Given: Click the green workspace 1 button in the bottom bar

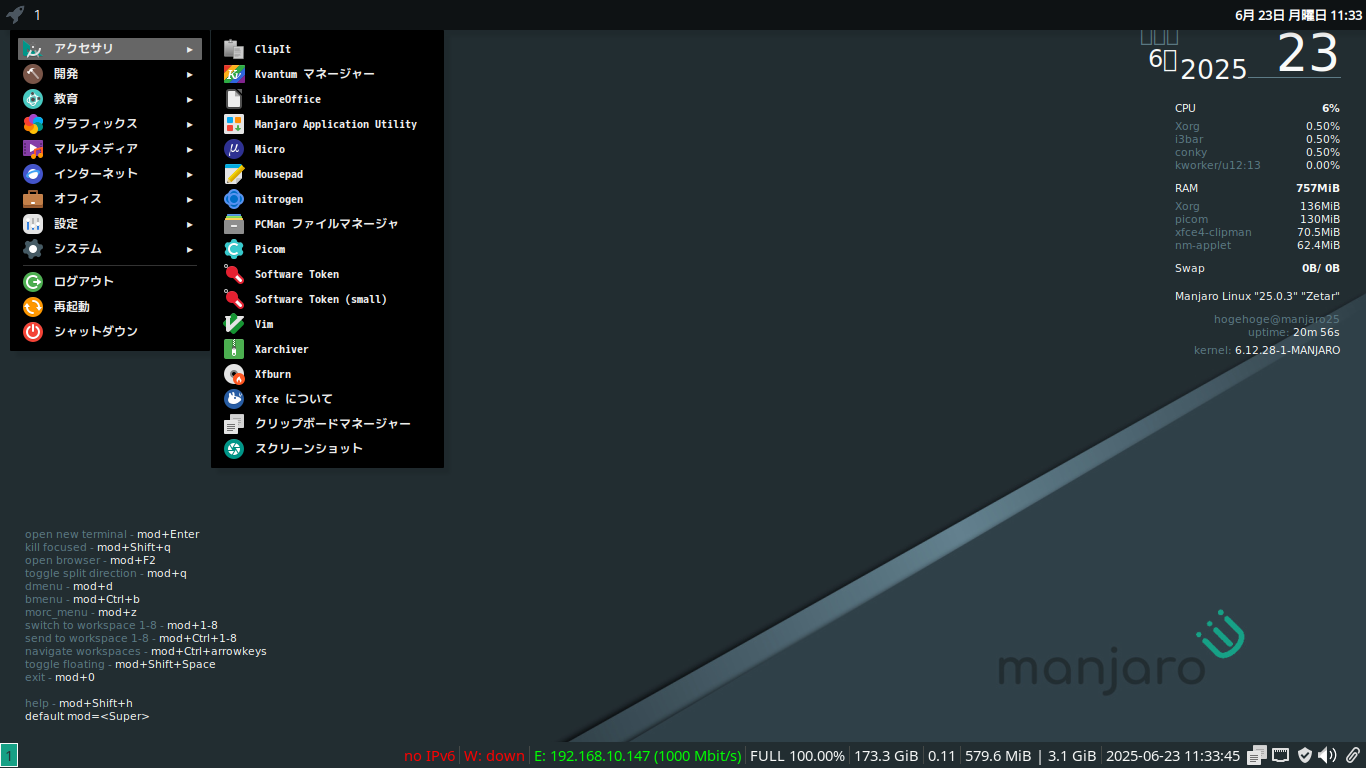Looking at the screenshot, I should pyautogui.click(x=9, y=756).
